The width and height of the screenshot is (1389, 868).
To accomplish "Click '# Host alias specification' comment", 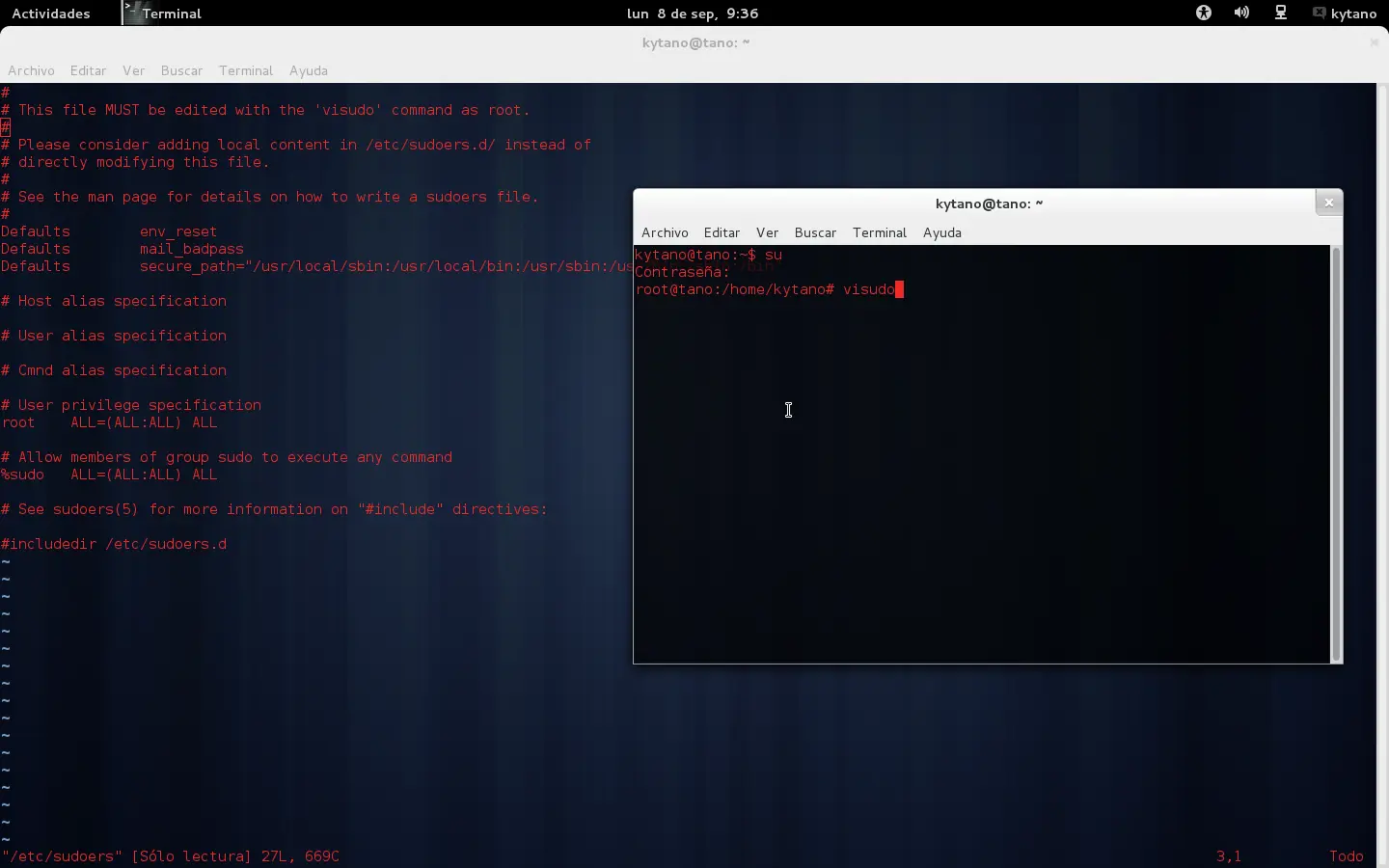I will coord(114,301).
